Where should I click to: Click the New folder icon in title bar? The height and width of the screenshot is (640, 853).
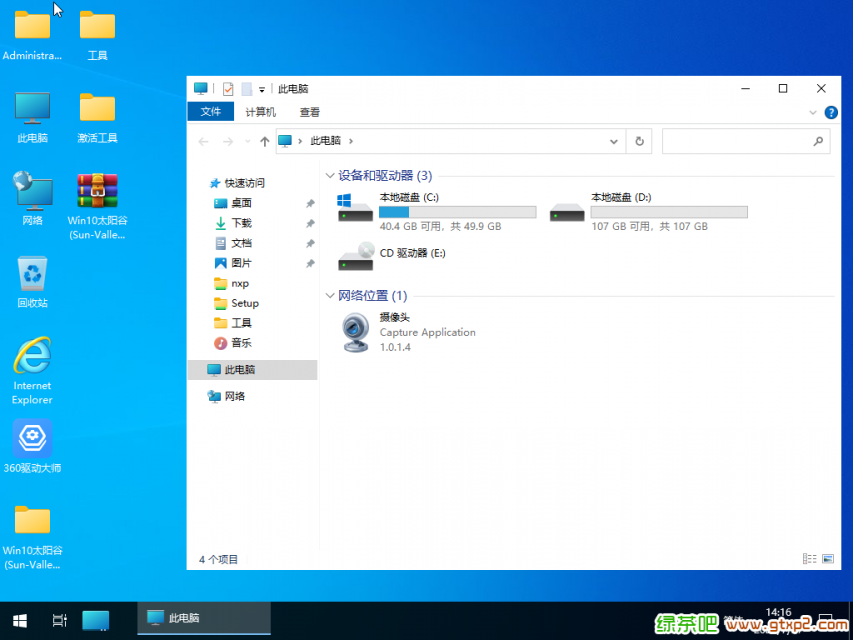(x=246, y=89)
